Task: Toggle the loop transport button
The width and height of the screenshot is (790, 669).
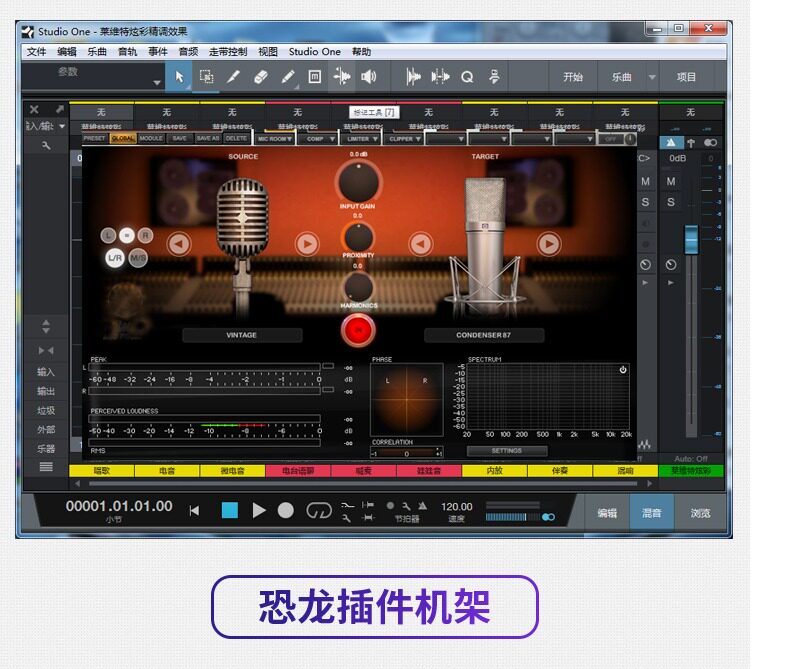Action: click(x=318, y=510)
